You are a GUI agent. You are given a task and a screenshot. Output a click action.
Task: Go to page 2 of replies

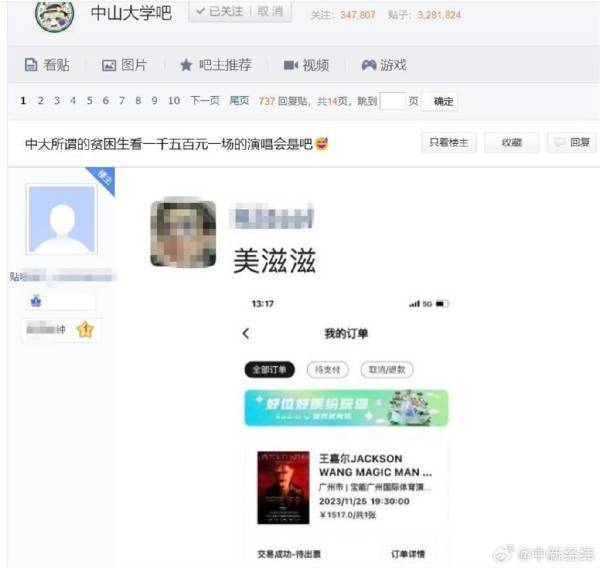pos(41,101)
